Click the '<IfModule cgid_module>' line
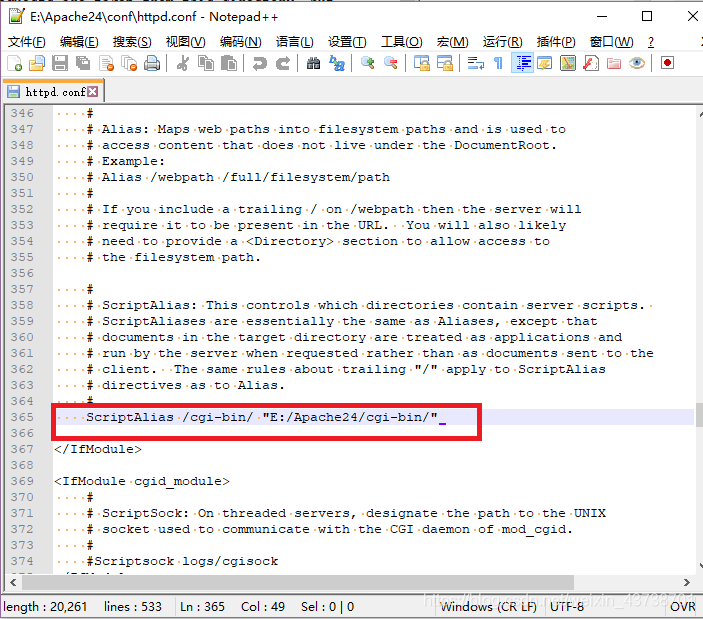The image size is (703, 619). [x=142, y=481]
